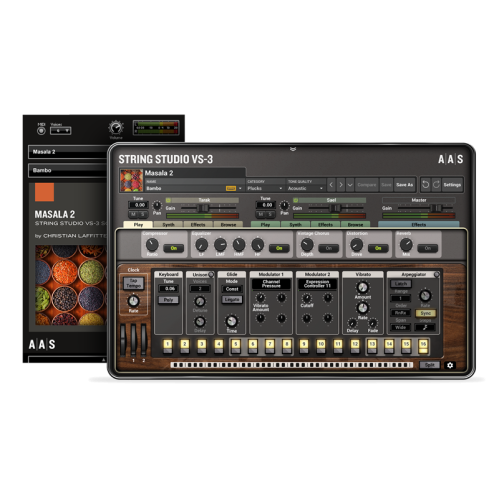Click the Vintage Chorus Depth knob
Screen dimensions: 499x500
click(x=307, y=245)
